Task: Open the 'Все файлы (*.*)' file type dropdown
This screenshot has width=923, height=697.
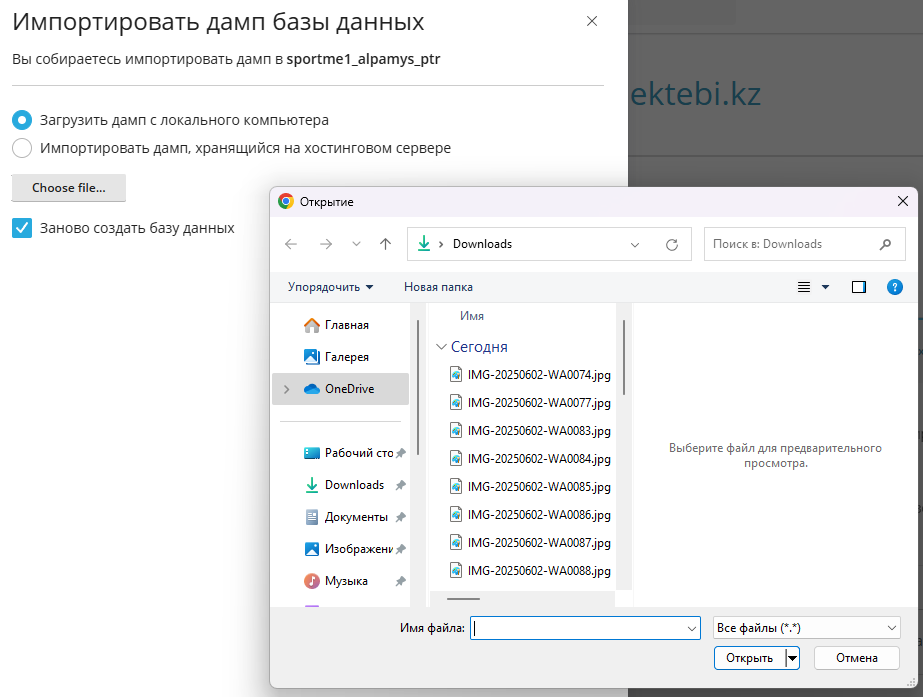Action: pos(807,628)
